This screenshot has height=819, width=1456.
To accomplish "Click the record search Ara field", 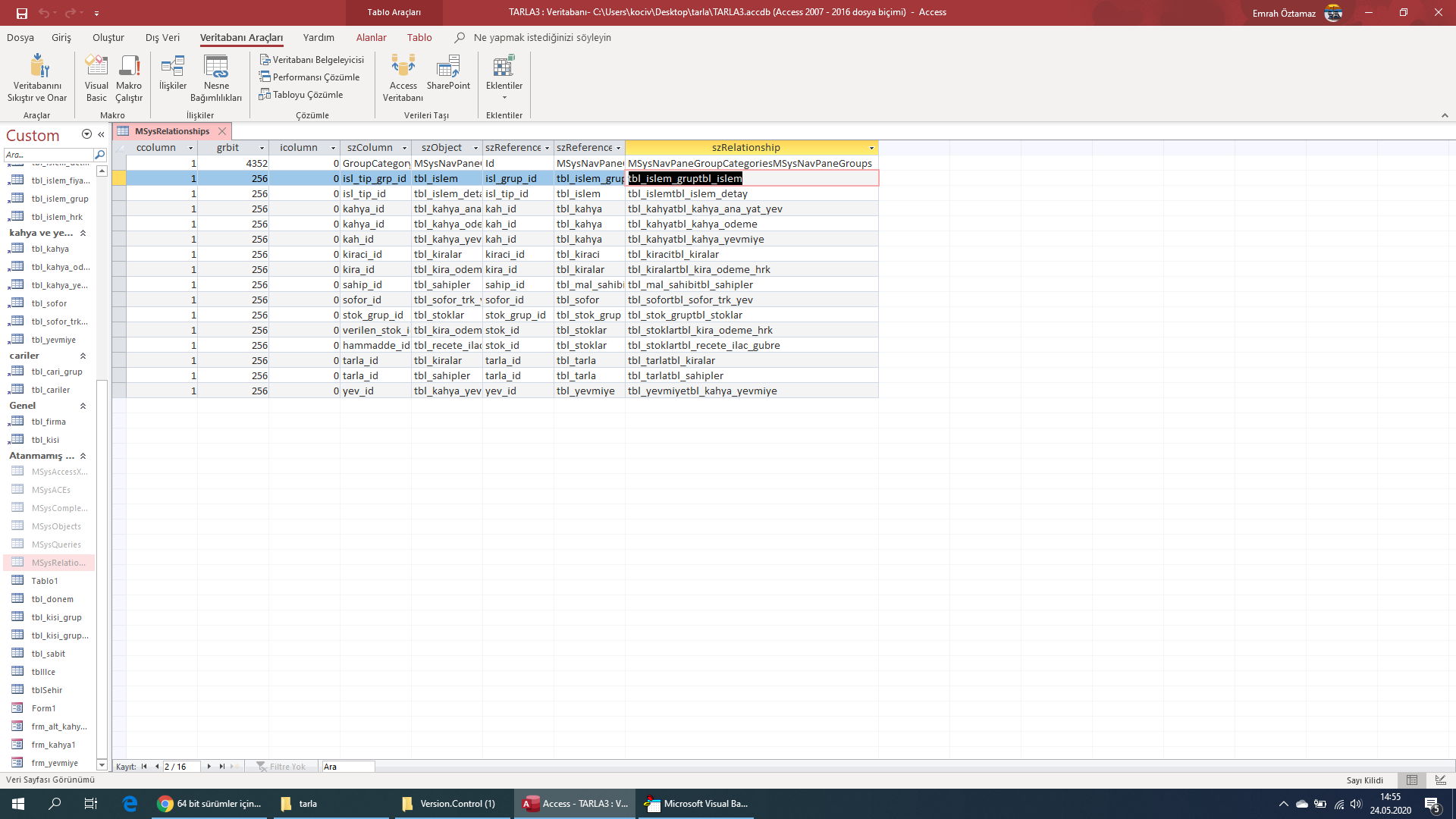I will point(348,767).
